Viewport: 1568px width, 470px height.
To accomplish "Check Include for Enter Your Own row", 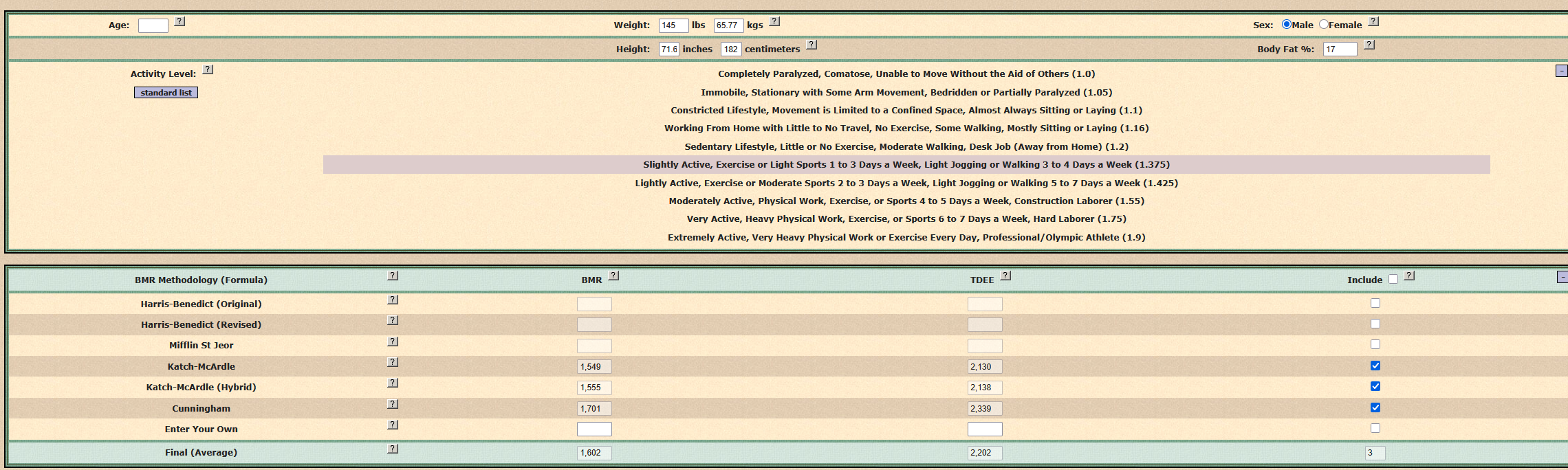I will pos(1375,428).
